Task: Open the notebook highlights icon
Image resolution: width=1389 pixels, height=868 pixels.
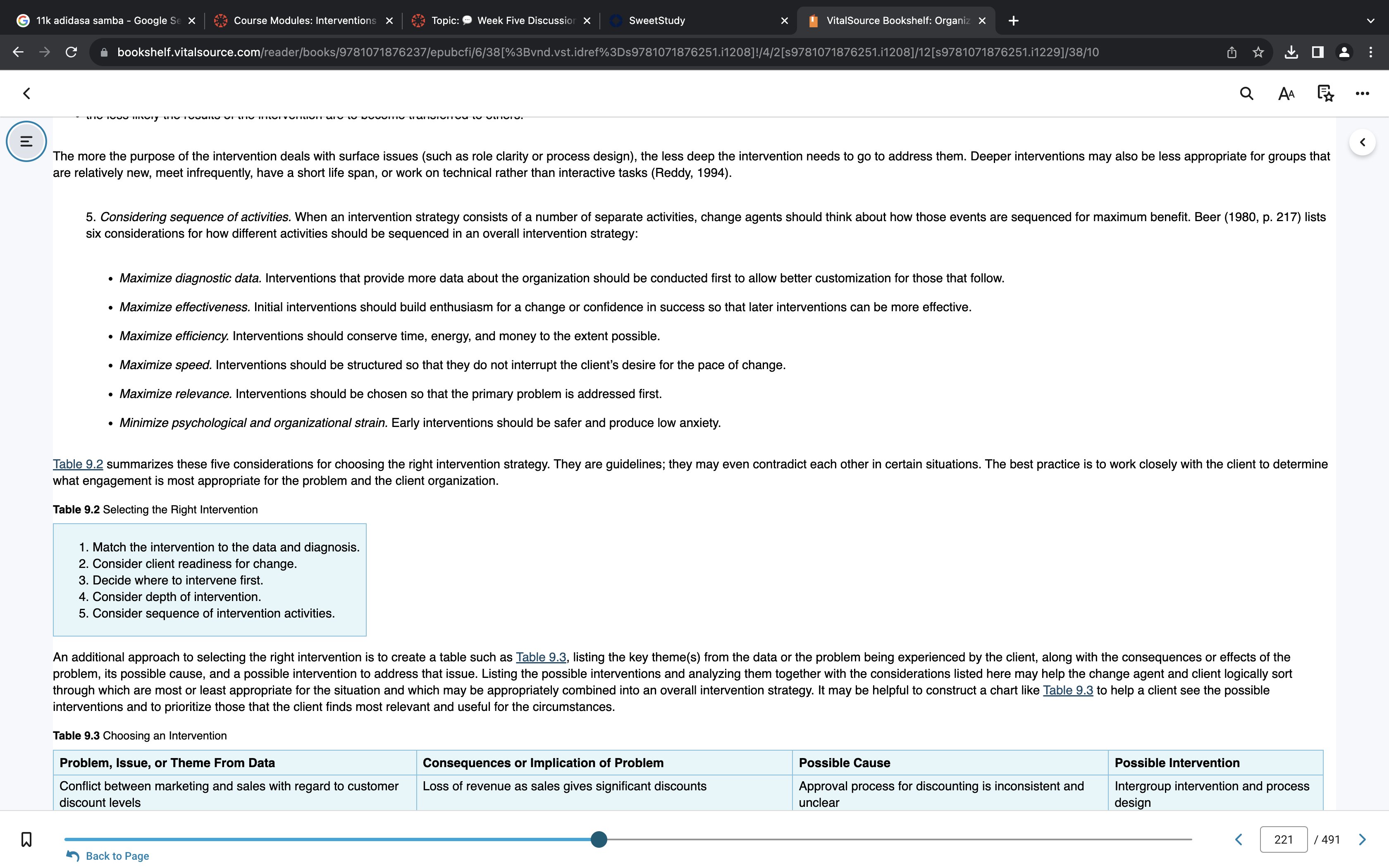Action: tap(1325, 93)
